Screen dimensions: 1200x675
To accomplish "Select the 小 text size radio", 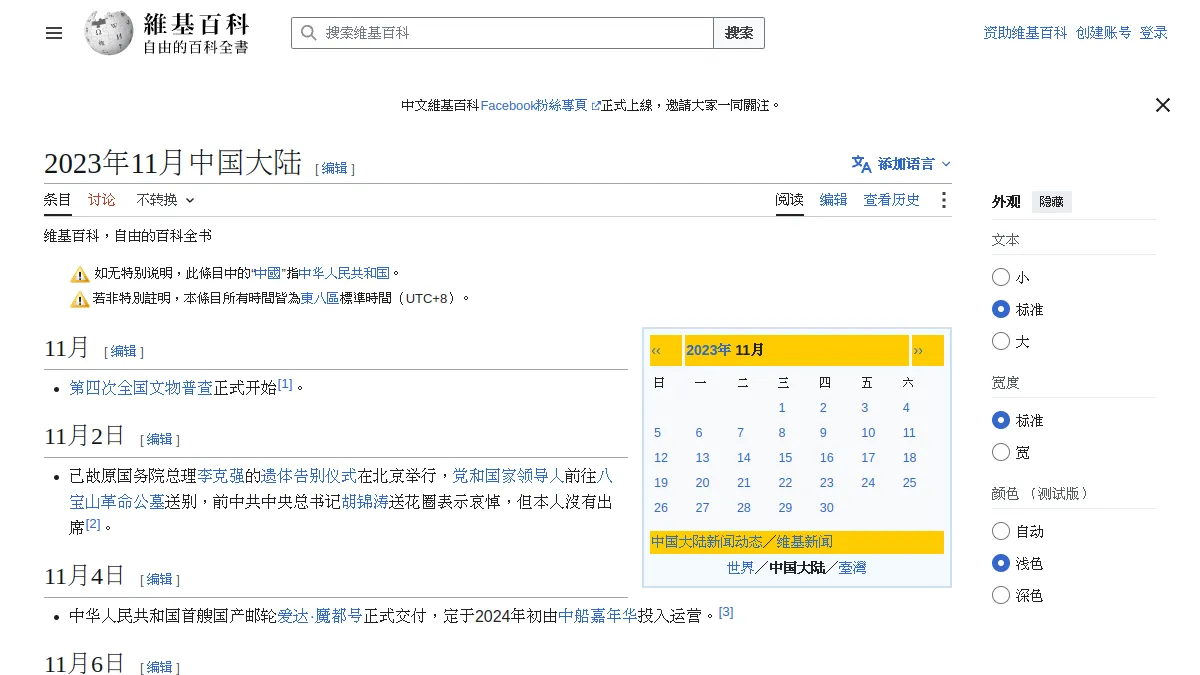I will [x=1001, y=277].
